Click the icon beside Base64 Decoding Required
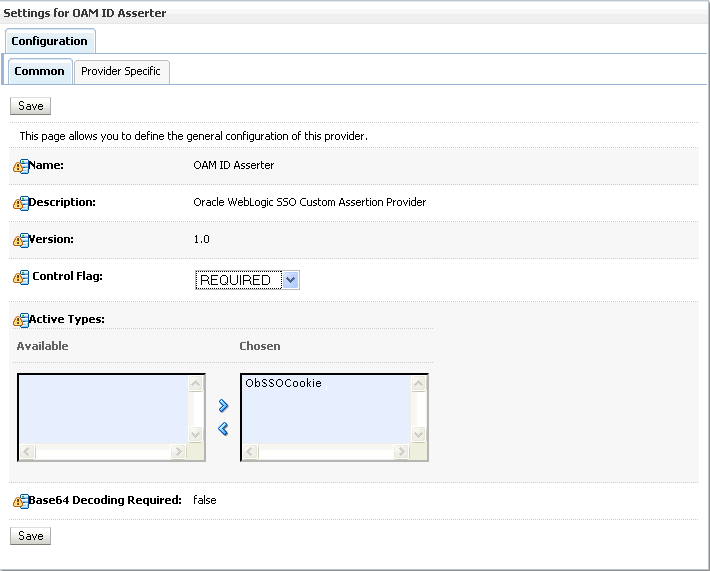710x571 pixels. pos(20,501)
